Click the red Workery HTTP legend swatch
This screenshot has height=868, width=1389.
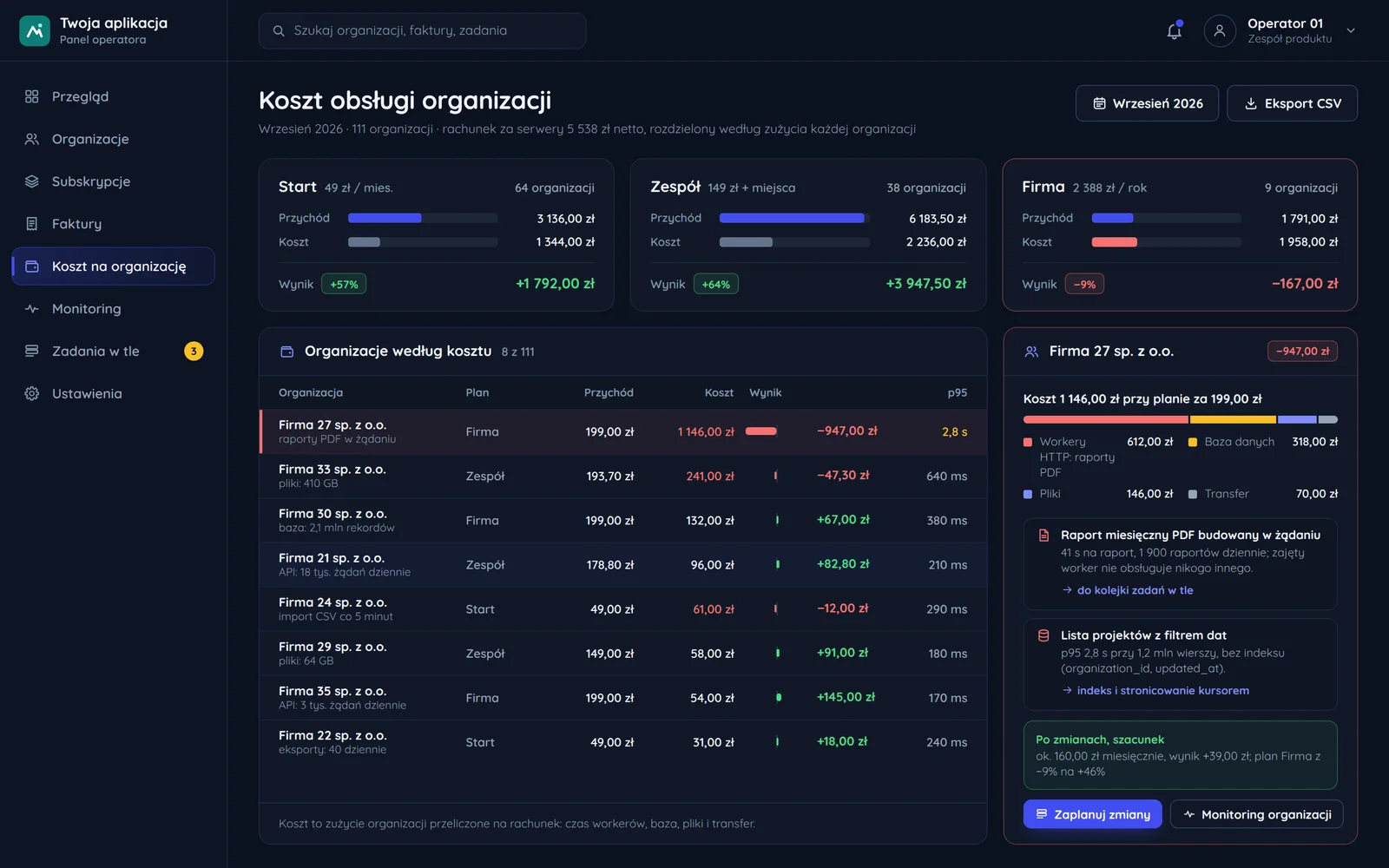click(1028, 443)
